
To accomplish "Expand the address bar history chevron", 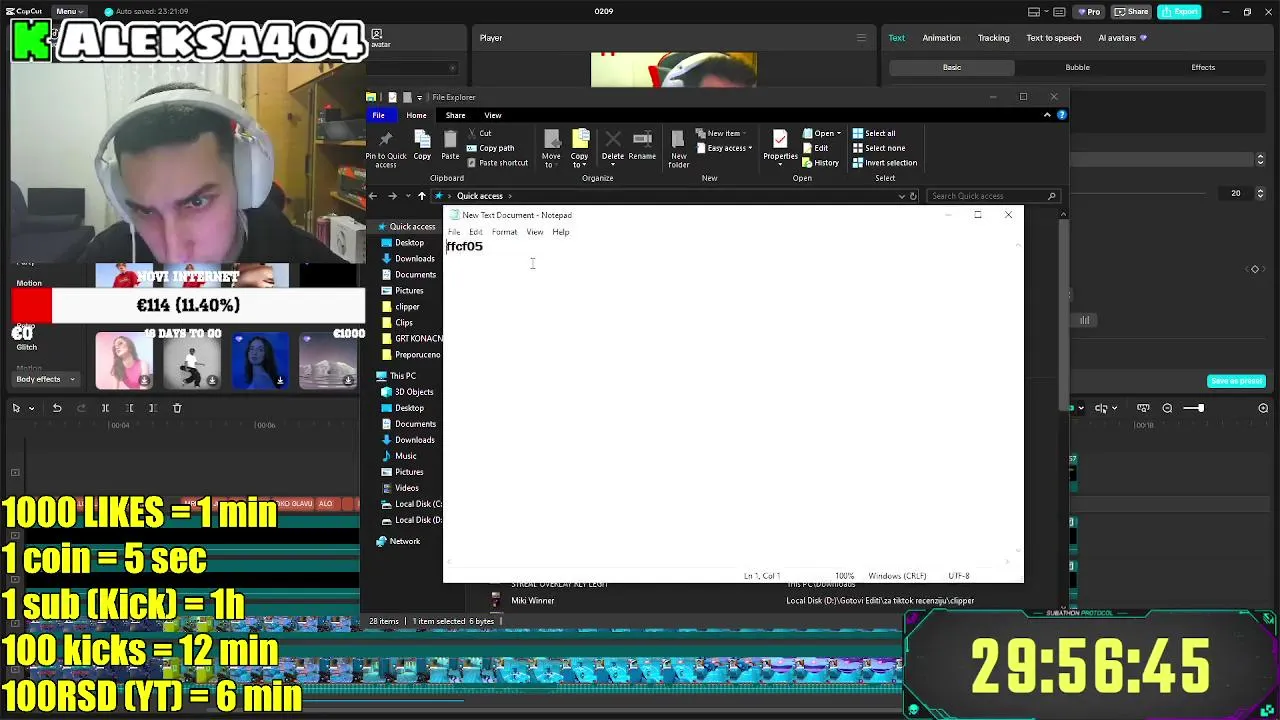I will pos(901,196).
